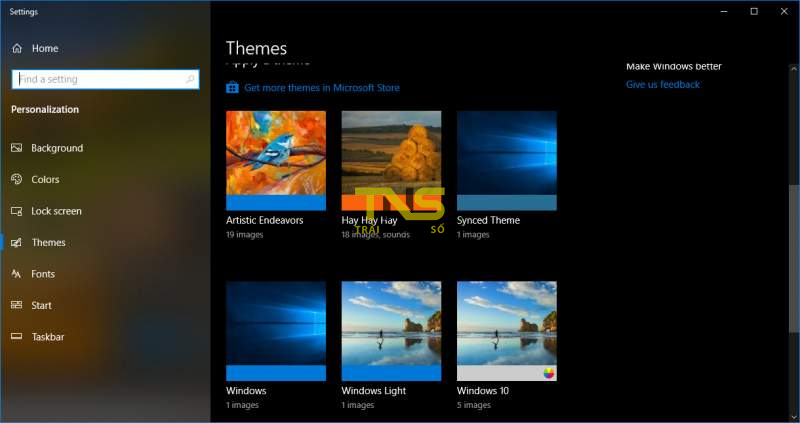The height and width of the screenshot is (423, 800).
Task: Close the Settings window
Action: 784,11
